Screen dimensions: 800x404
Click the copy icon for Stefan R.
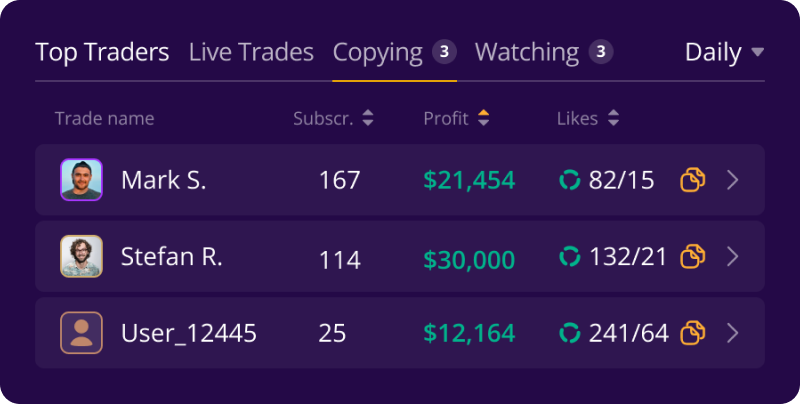coord(693,256)
